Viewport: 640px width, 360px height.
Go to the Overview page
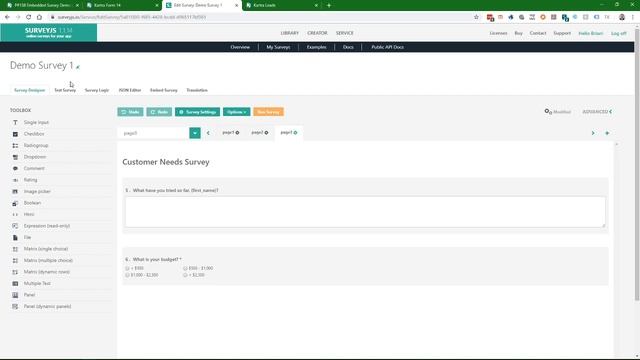[x=240, y=47]
